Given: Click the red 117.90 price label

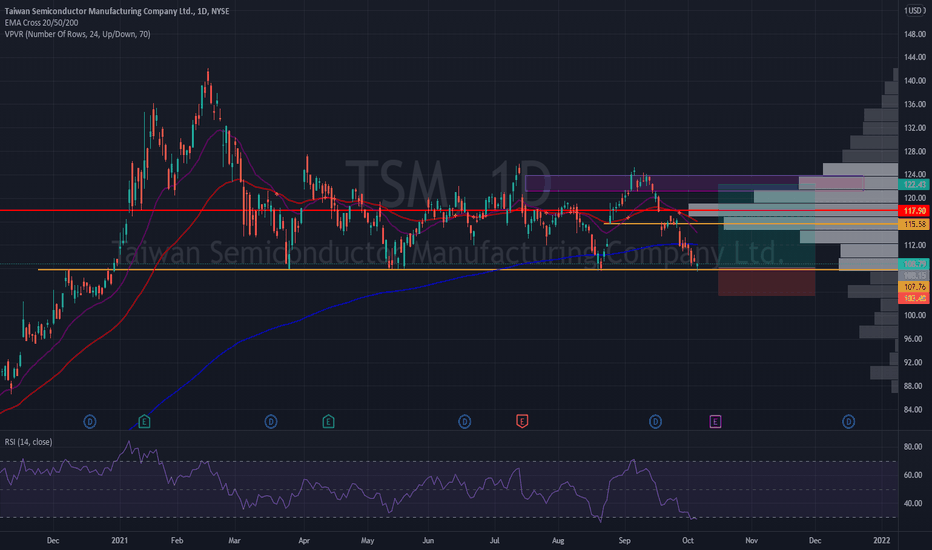Looking at the screenshot, I should coord(914,211).
